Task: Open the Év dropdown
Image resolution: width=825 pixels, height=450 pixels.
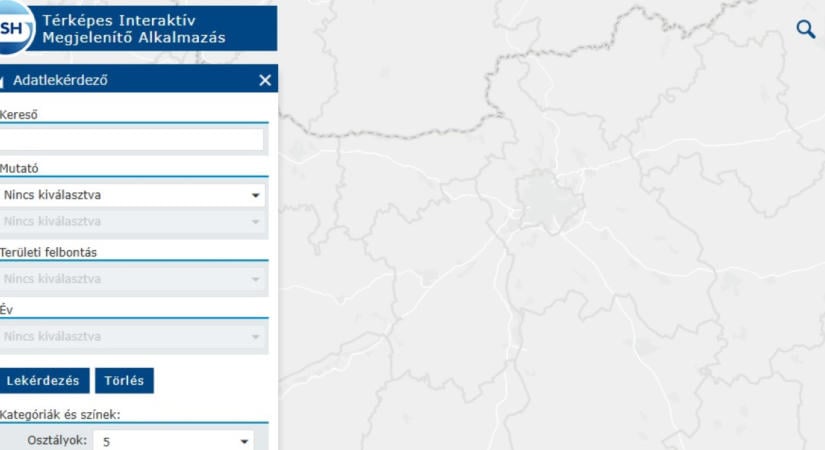Action: [x=132, y=337]
